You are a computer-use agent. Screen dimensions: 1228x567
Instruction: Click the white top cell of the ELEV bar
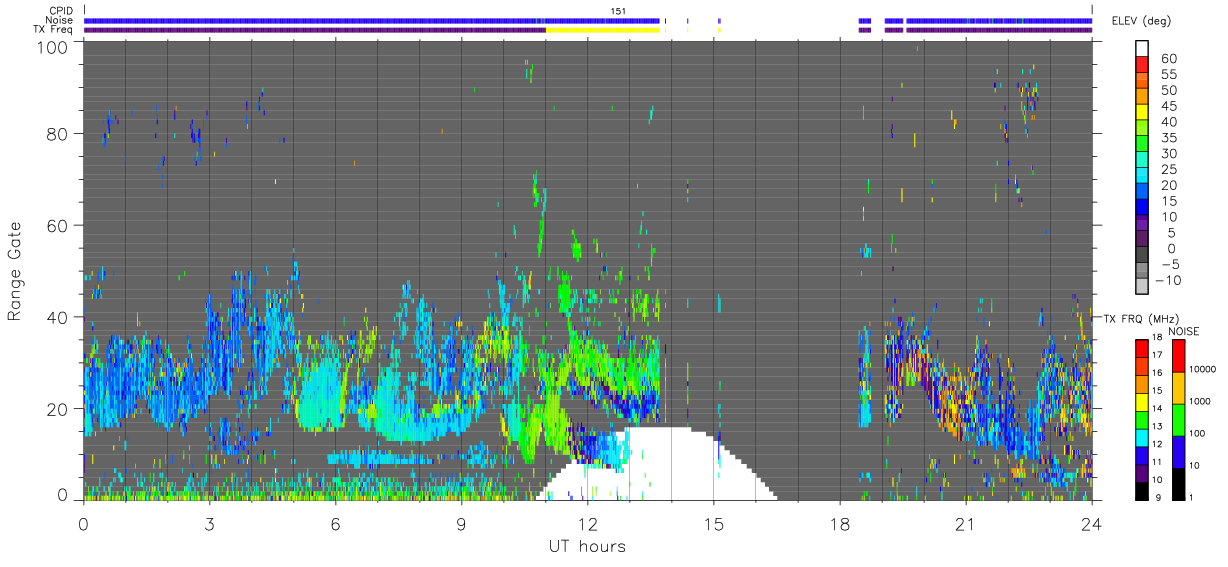[x=1143, y=49]
